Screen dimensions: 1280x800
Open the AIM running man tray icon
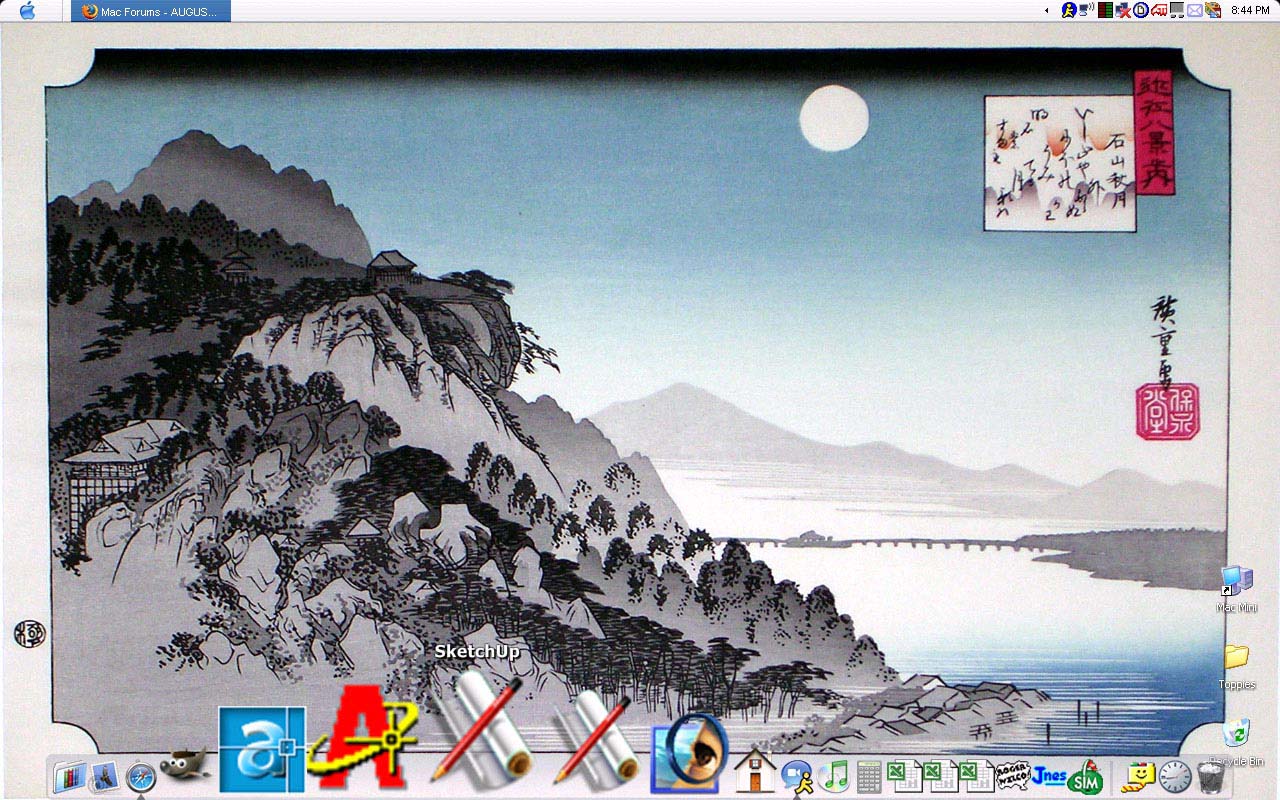point(1068,10)
